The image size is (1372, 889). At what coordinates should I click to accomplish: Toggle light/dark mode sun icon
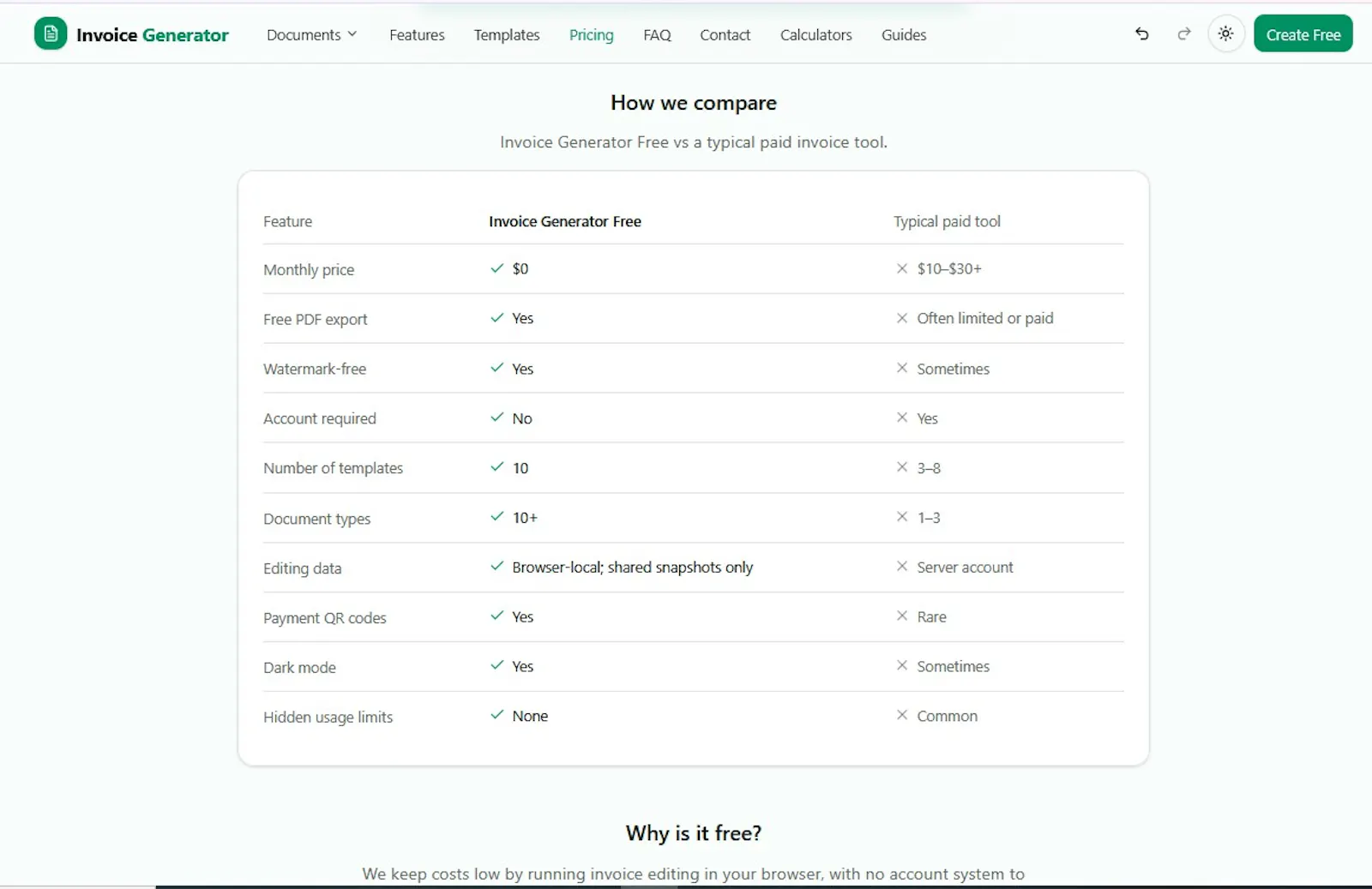coord(1226,34)
